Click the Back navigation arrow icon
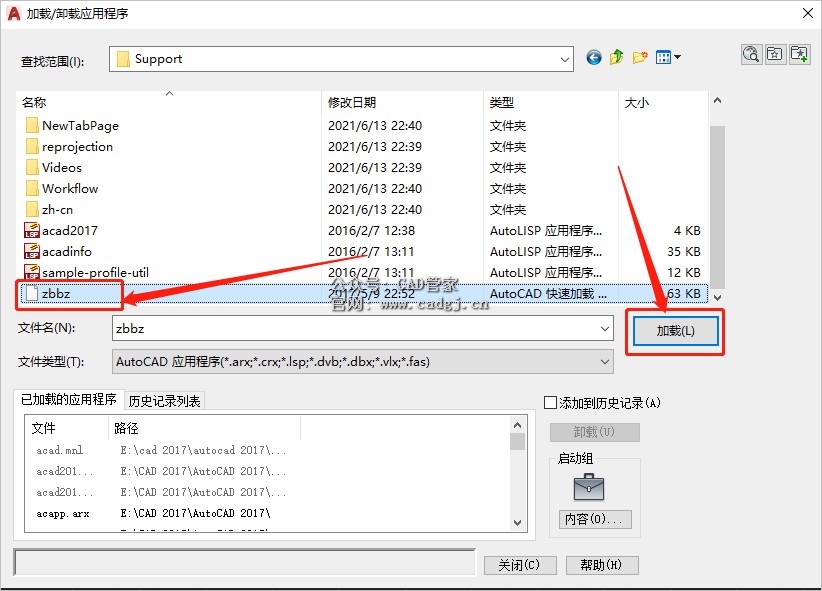Viewport: 822px width, 591px height. (593, 57)
